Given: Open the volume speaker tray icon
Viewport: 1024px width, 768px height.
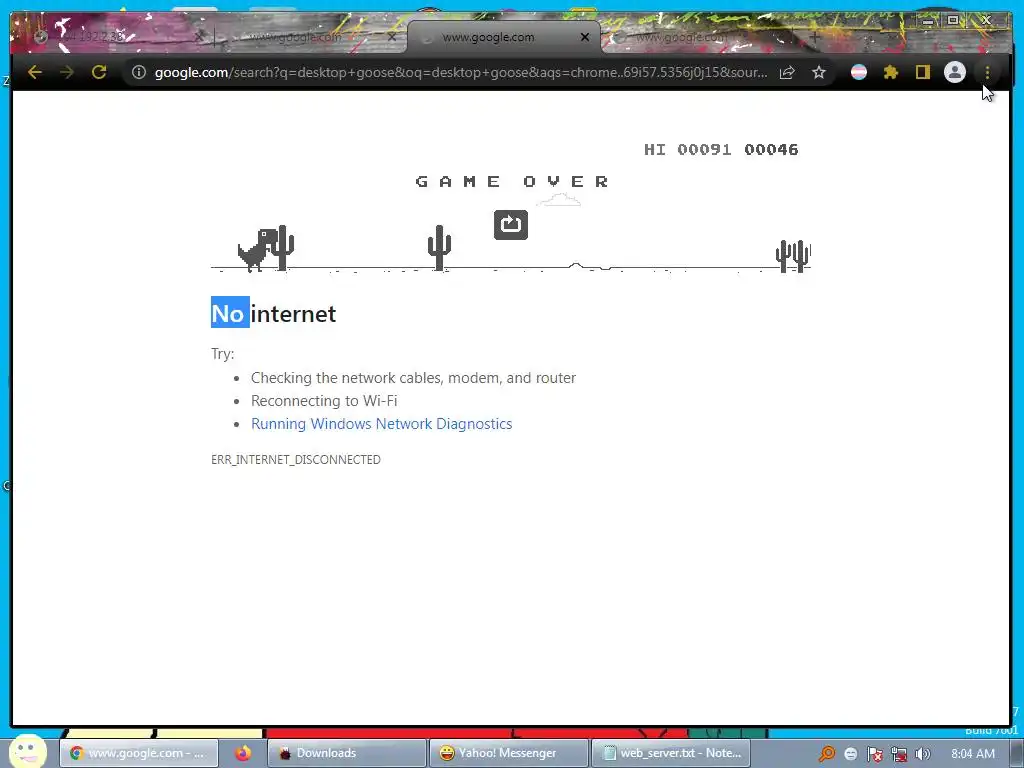Looking at the screenshot, I should [923, 754].
